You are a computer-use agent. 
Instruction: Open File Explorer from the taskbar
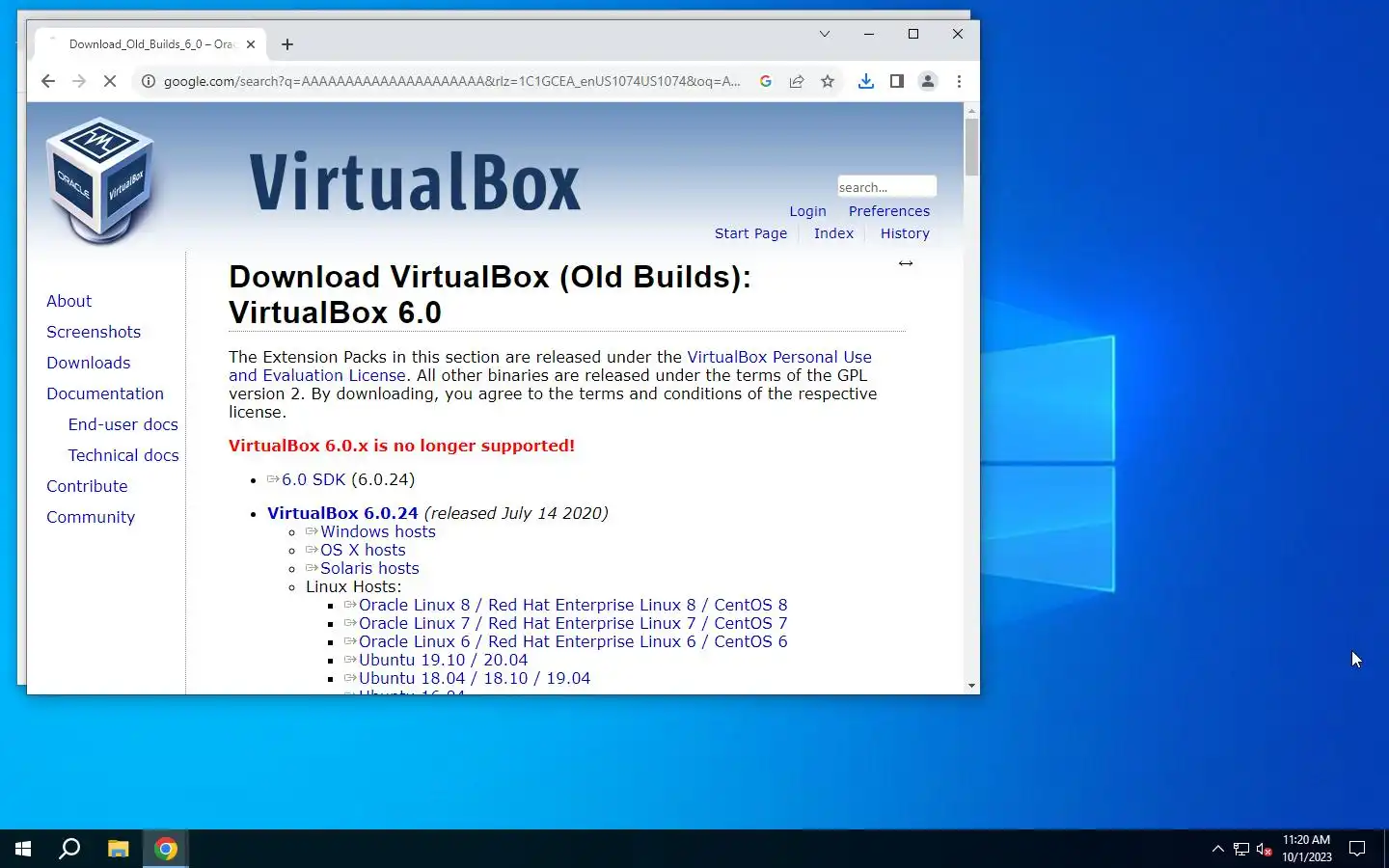(118, 849)
